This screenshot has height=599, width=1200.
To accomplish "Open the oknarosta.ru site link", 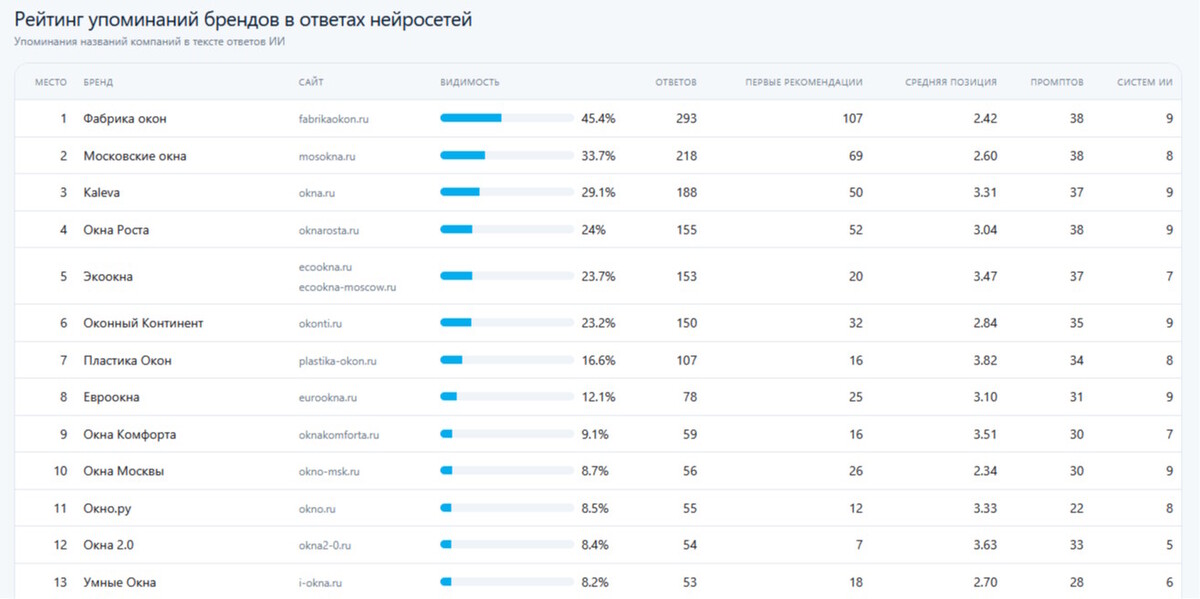I will (x=328, y=230).
